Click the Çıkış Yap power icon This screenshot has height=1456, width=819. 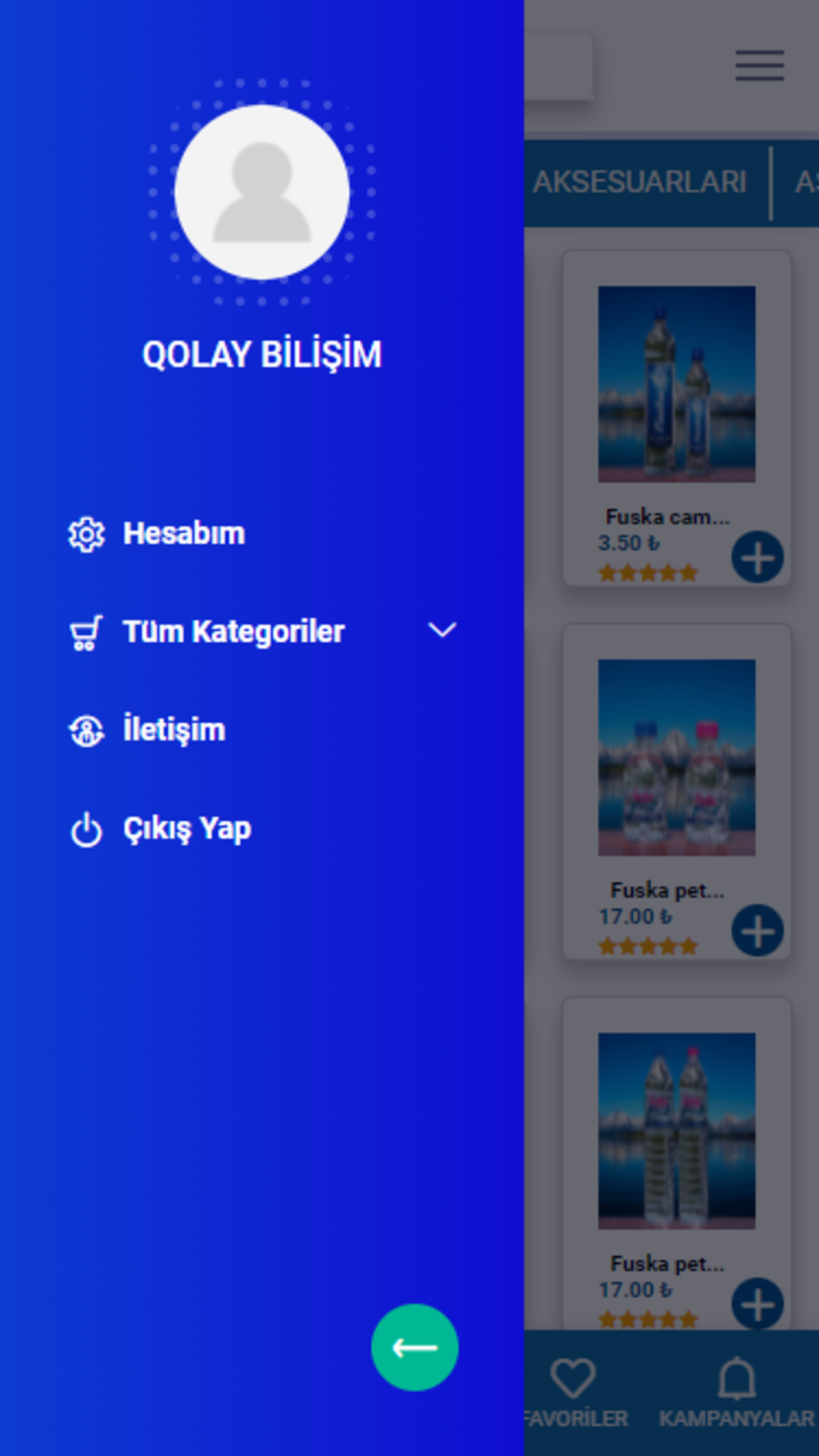pos(86,829)
